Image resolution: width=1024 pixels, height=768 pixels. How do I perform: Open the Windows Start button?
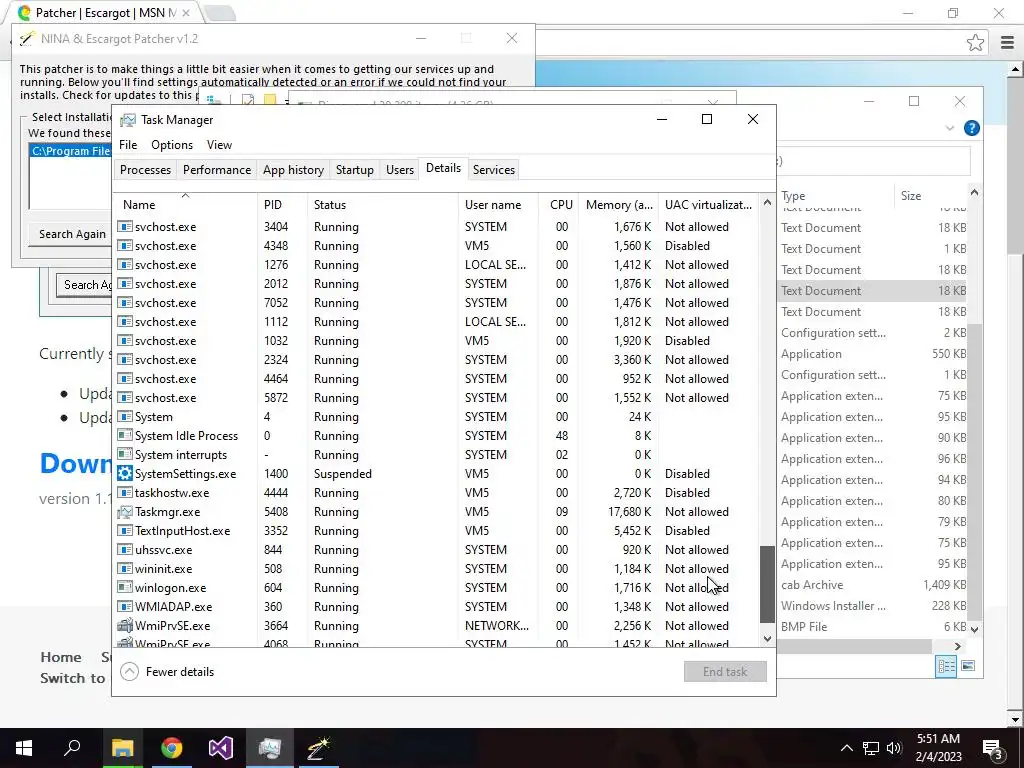coord(24,748)
